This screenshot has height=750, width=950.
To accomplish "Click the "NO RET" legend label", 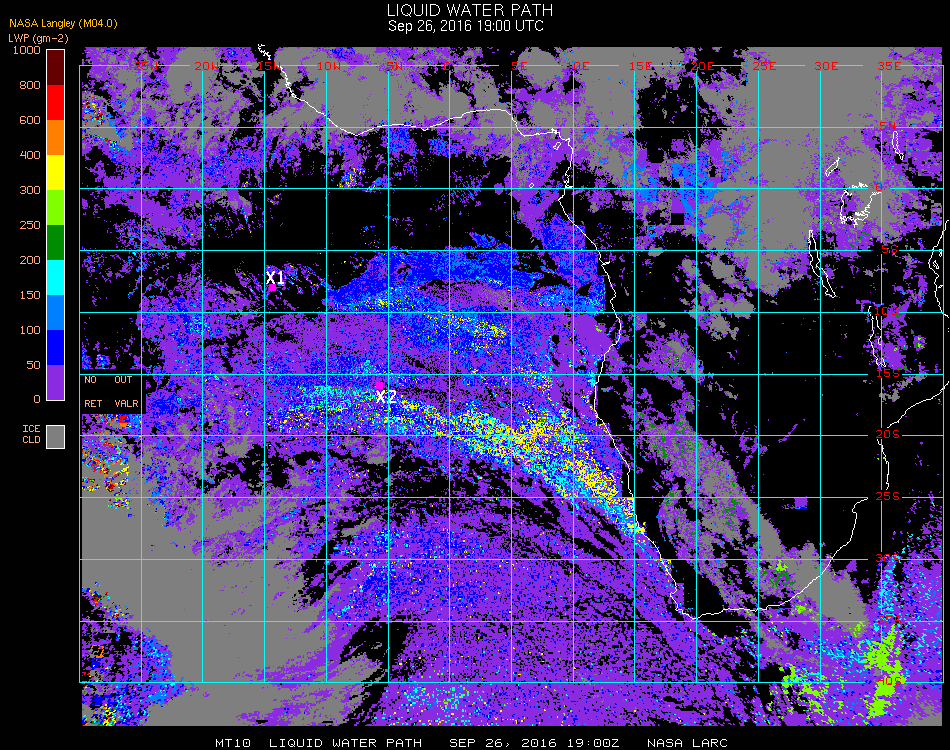I will pyautogui.click(x=93, y=391).
